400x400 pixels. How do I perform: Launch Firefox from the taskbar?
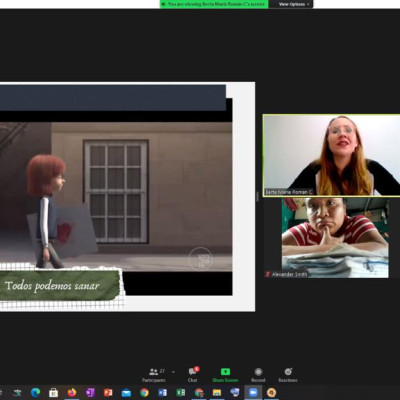point(72,393)
